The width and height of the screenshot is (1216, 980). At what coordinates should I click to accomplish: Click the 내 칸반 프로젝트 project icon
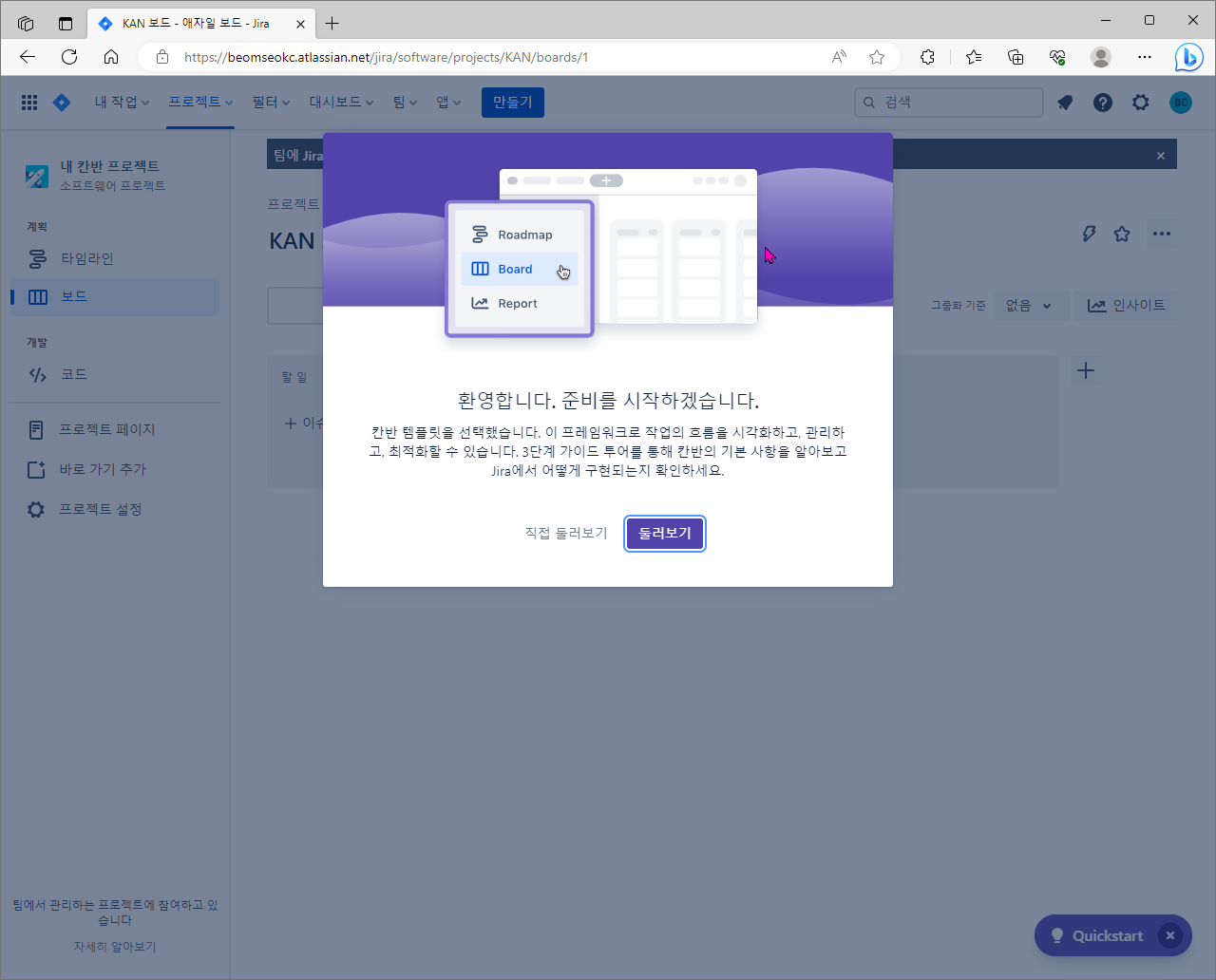pyautogui.click(x=37, y=176)
